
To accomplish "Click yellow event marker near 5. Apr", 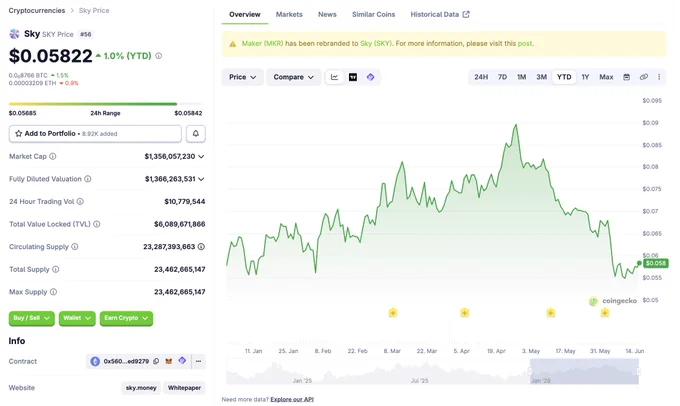I will [x=464, y=312].
